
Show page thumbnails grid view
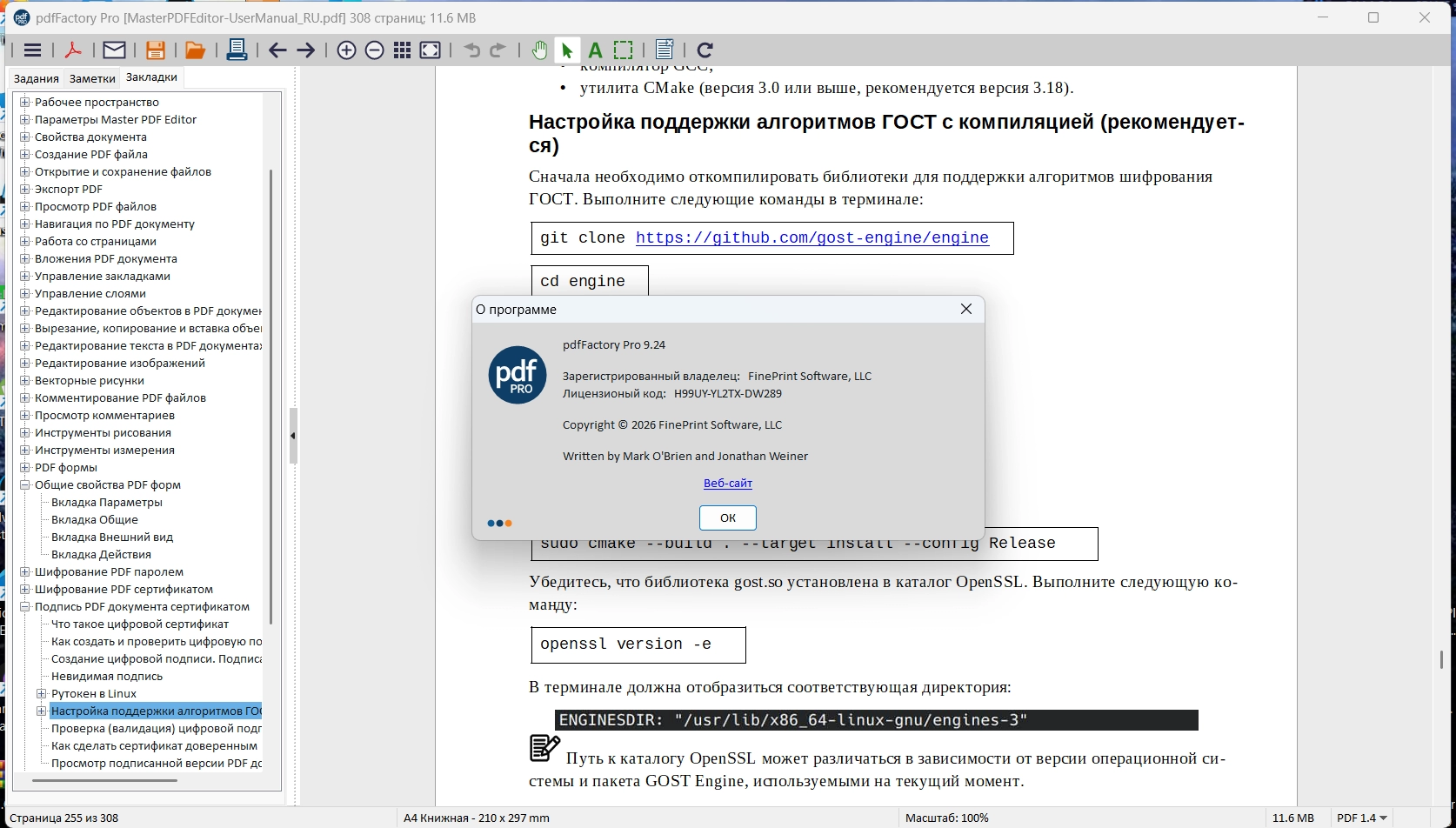point(402,50)
